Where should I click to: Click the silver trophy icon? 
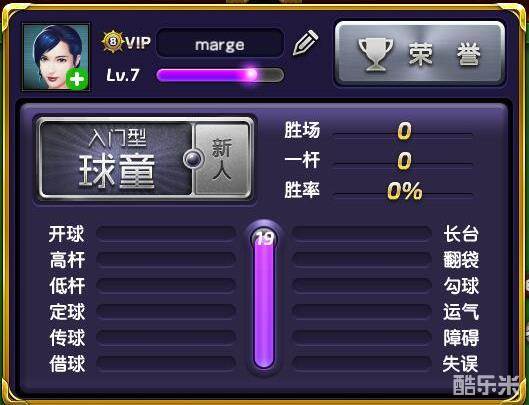point(375,55)
